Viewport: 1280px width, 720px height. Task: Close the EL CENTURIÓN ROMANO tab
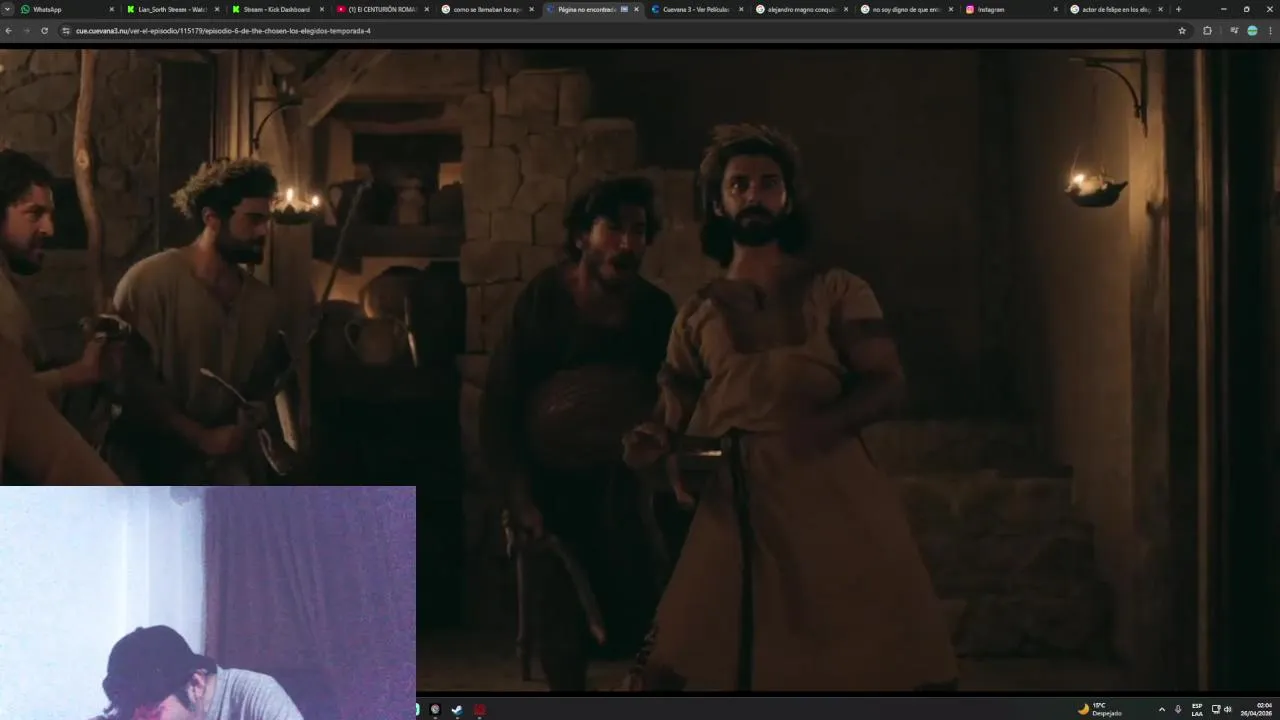(427, 9)
